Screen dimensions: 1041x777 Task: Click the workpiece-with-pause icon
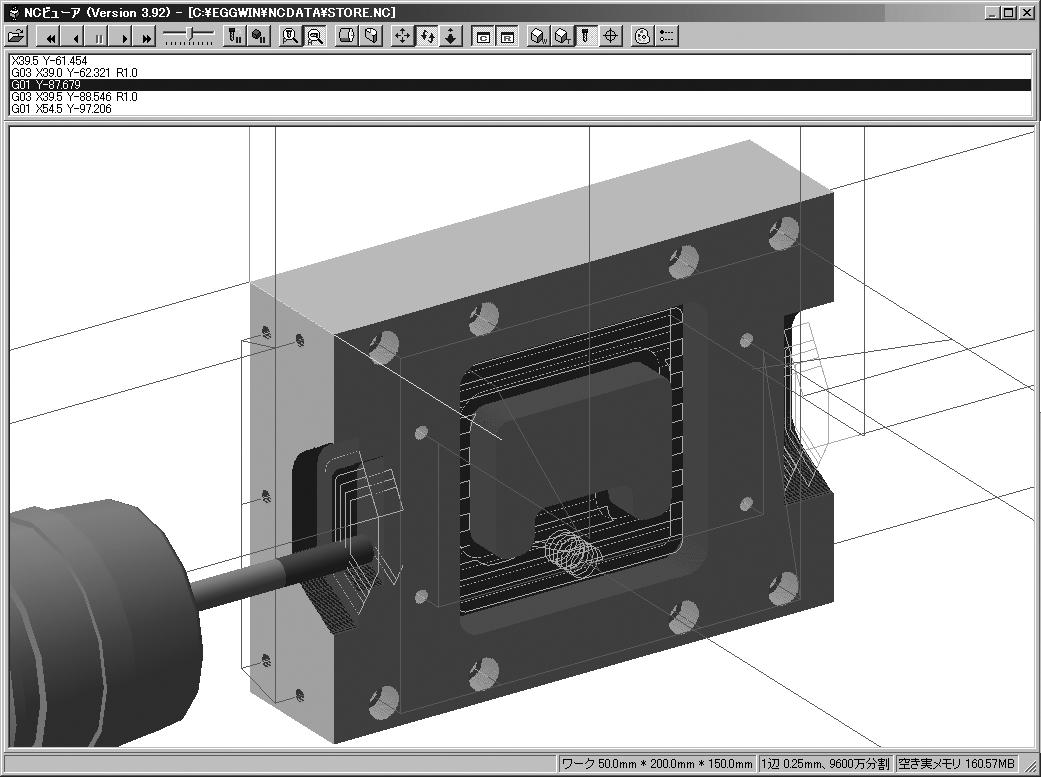(x=258, y=36)
